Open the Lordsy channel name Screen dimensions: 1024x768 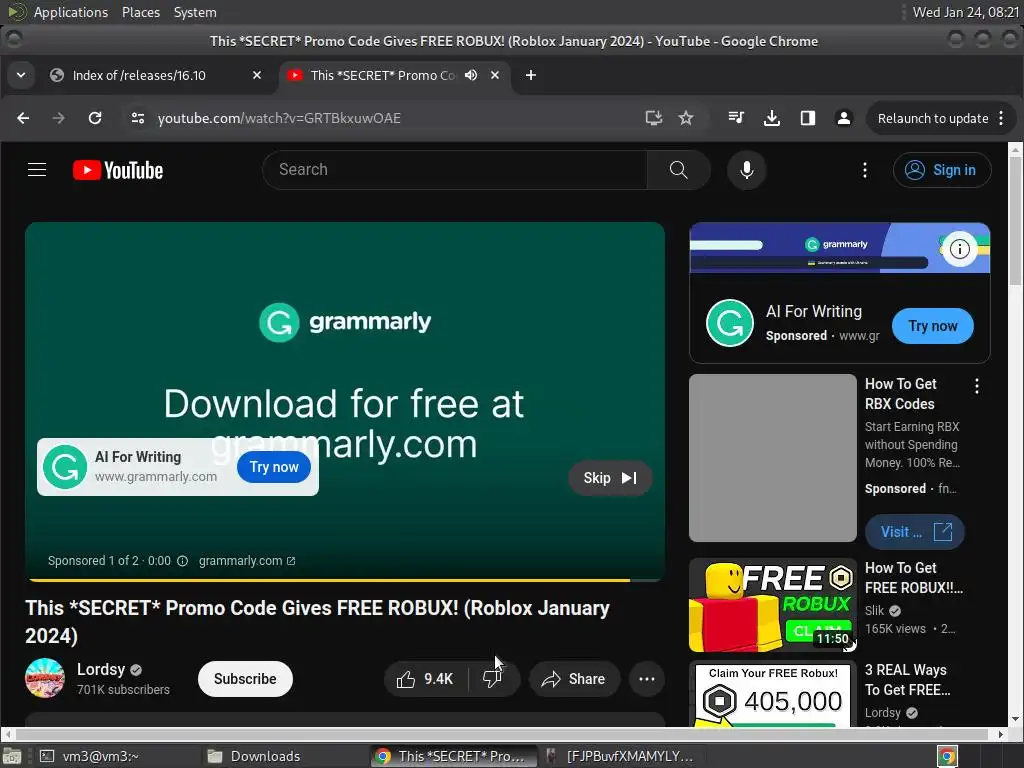(101, 669)
